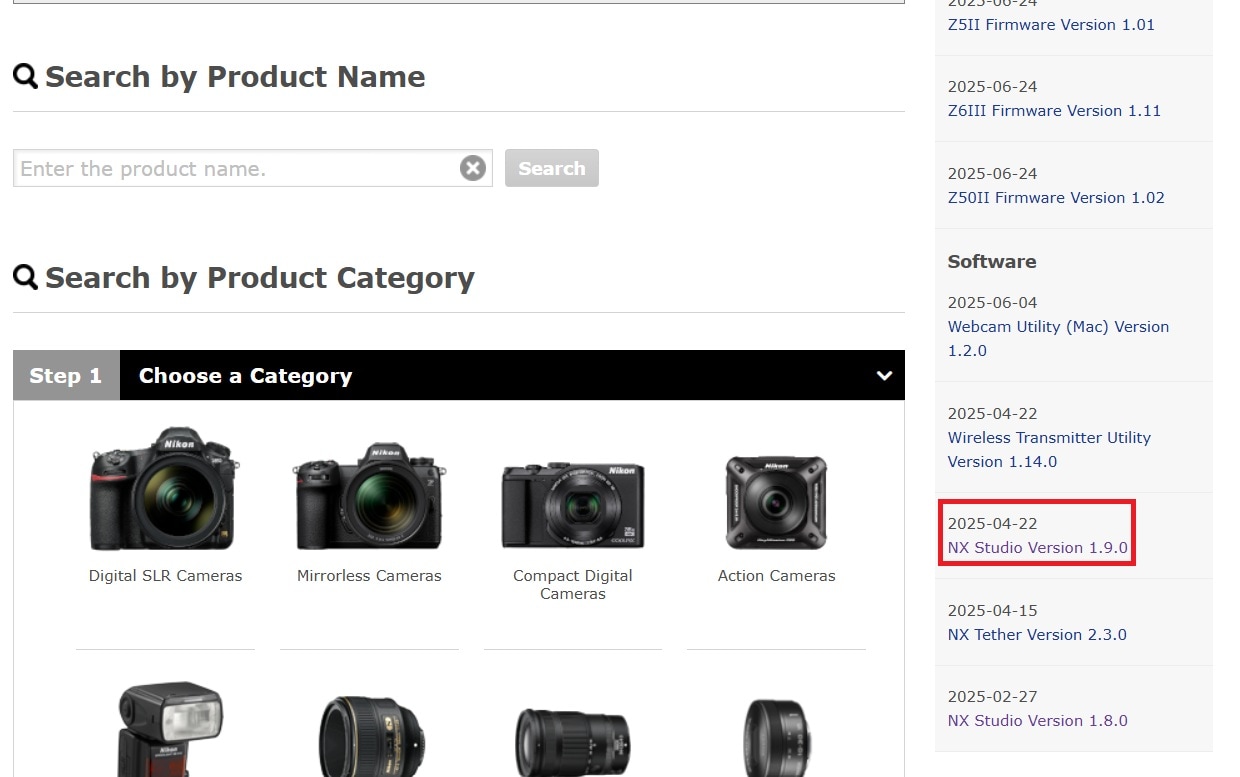
Task: Open Z6III Firmware Version 1.11 link
Action: pyautogui.click(x=1054, y=111)
